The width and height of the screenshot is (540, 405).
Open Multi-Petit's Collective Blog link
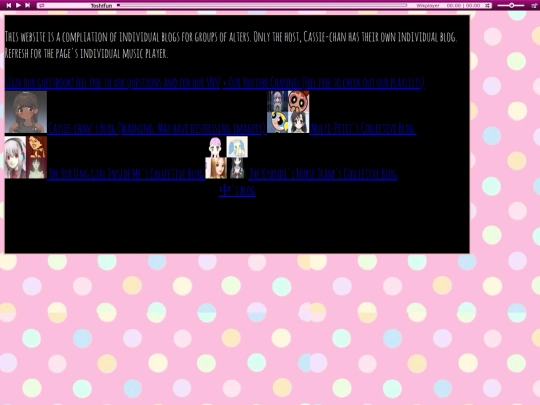[363, 128]
